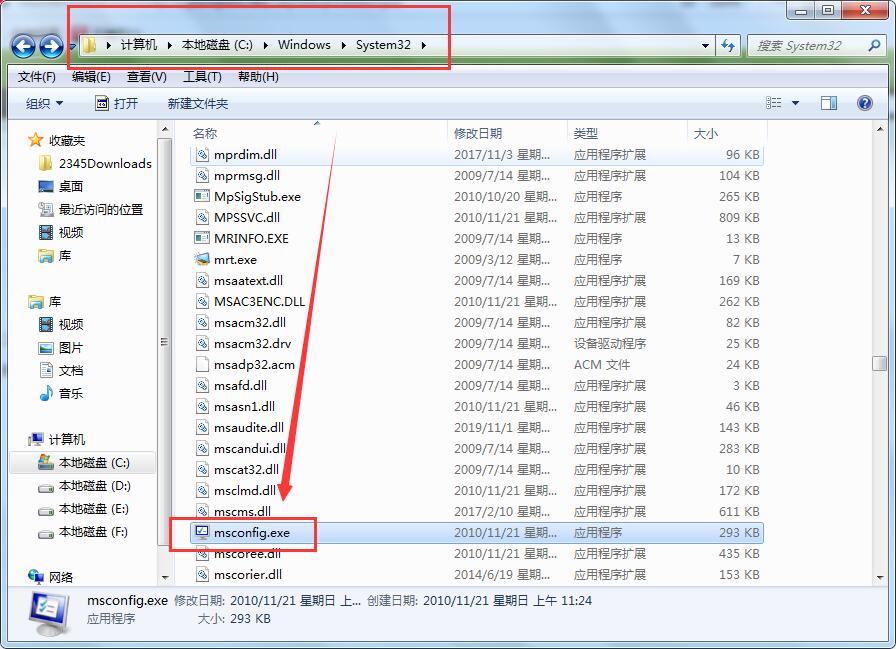
Task: Open the 查看(V) menu
Action: pos(146,77)
